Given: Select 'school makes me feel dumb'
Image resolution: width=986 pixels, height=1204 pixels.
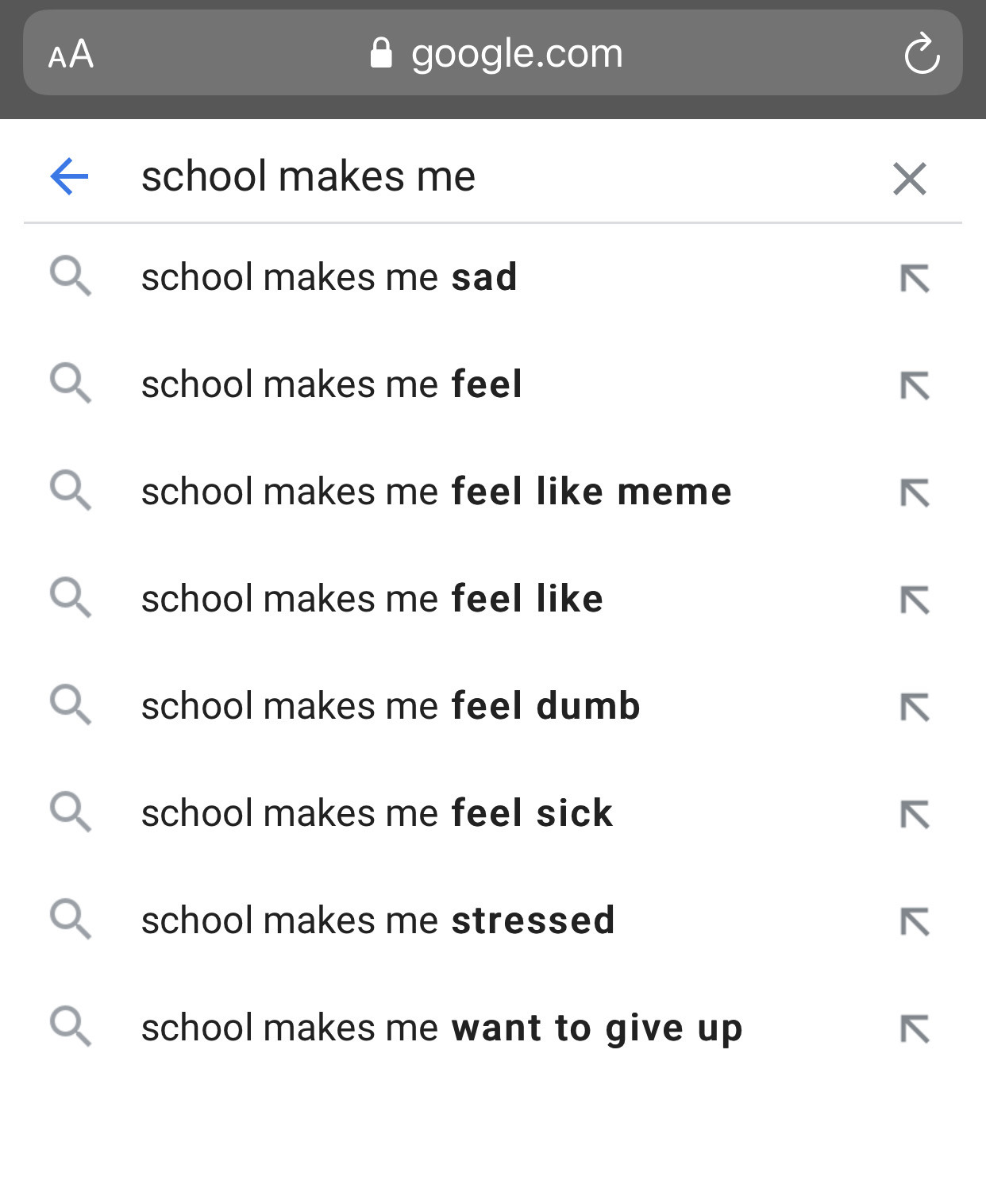Looking at the screenshot, I should point(492,706).
